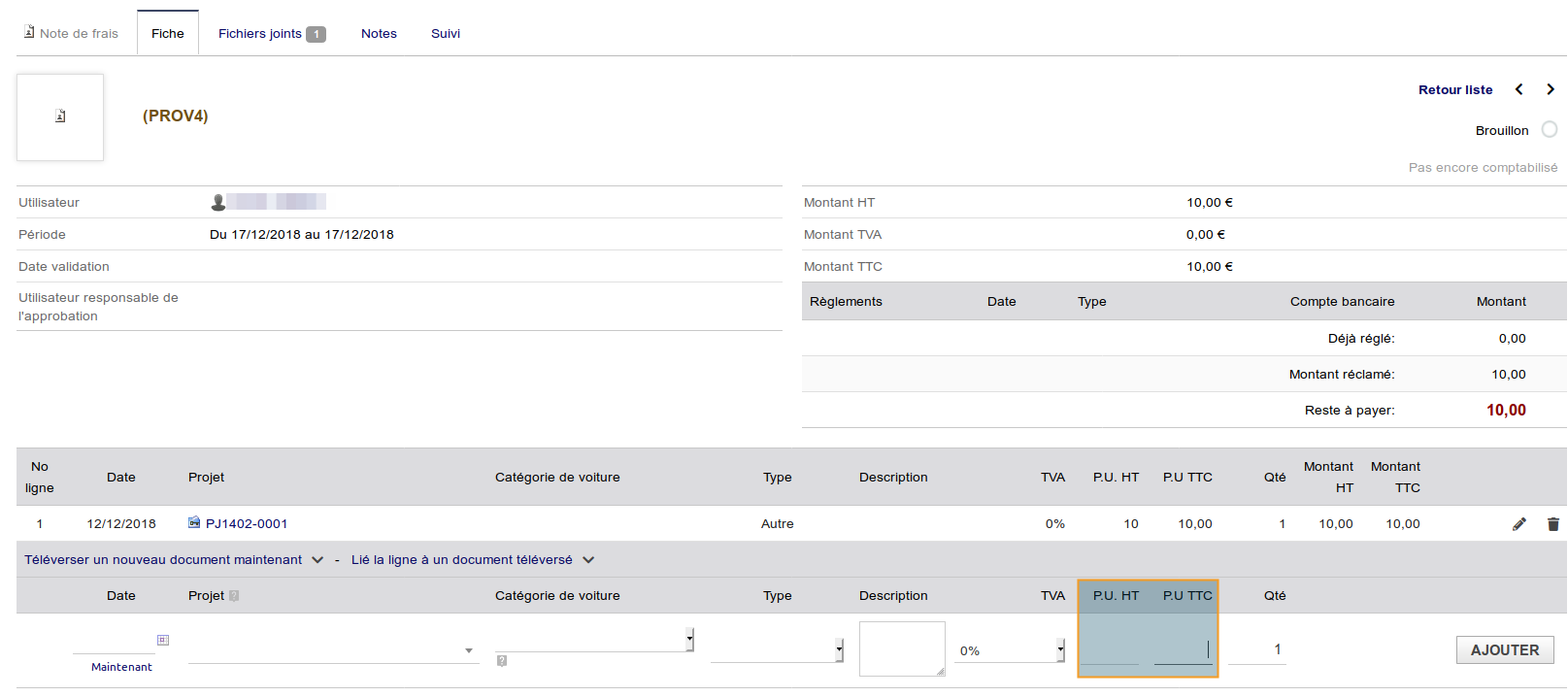Open the date picker calendar icon

[x=163, y=640]
